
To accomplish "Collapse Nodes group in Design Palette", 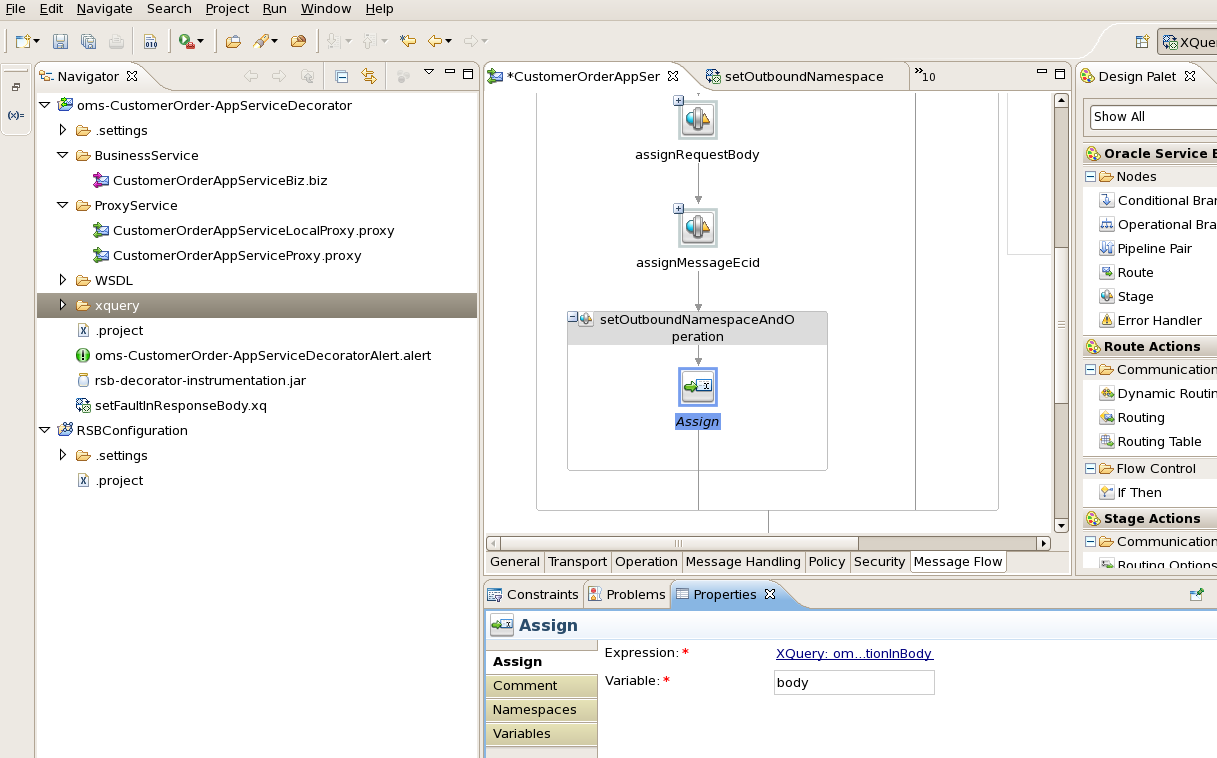I will [1090, 176].
